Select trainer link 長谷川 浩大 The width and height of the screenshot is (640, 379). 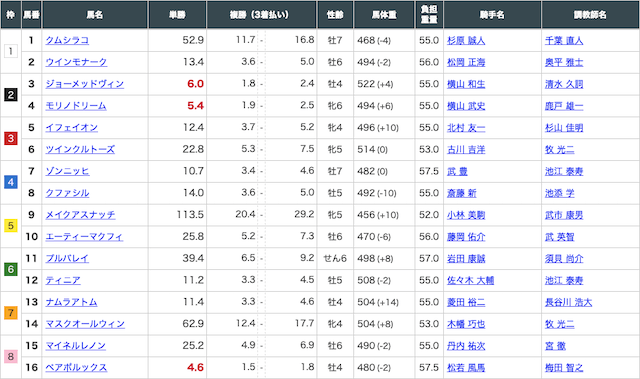(569, 302)
